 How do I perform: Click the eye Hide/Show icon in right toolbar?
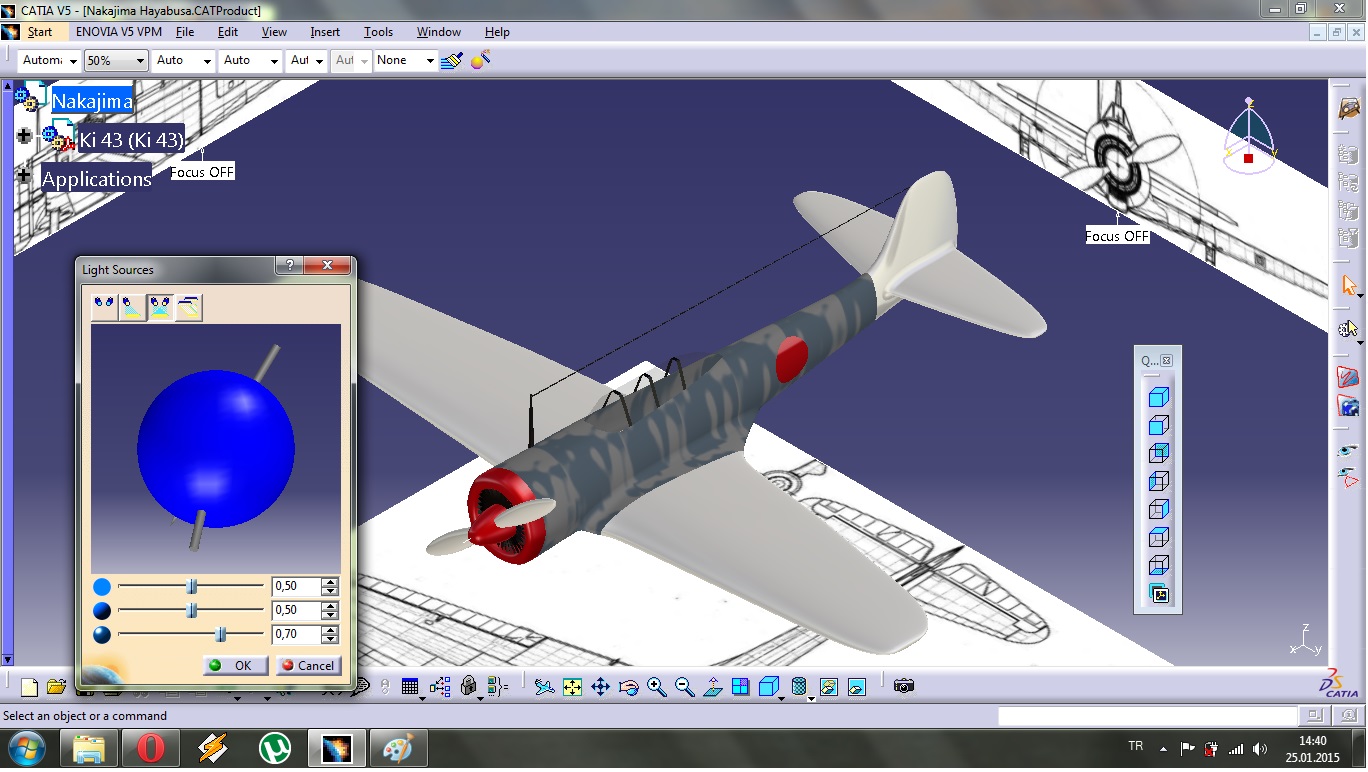[x=1348, y=451]
